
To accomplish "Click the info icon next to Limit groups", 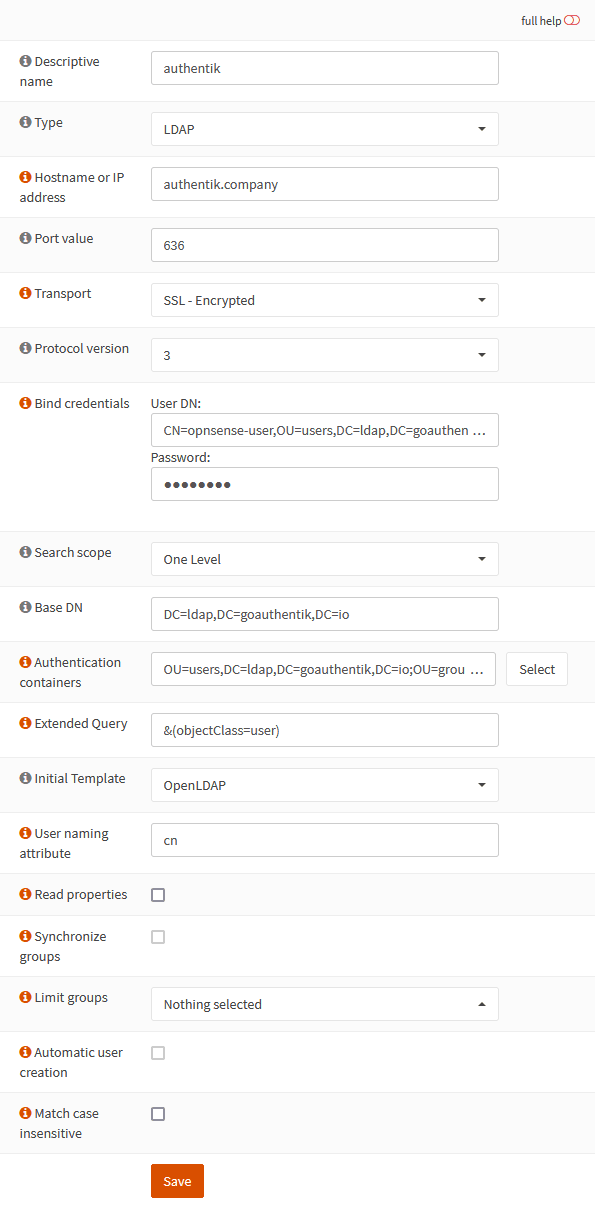I will (x=25, y=998).
